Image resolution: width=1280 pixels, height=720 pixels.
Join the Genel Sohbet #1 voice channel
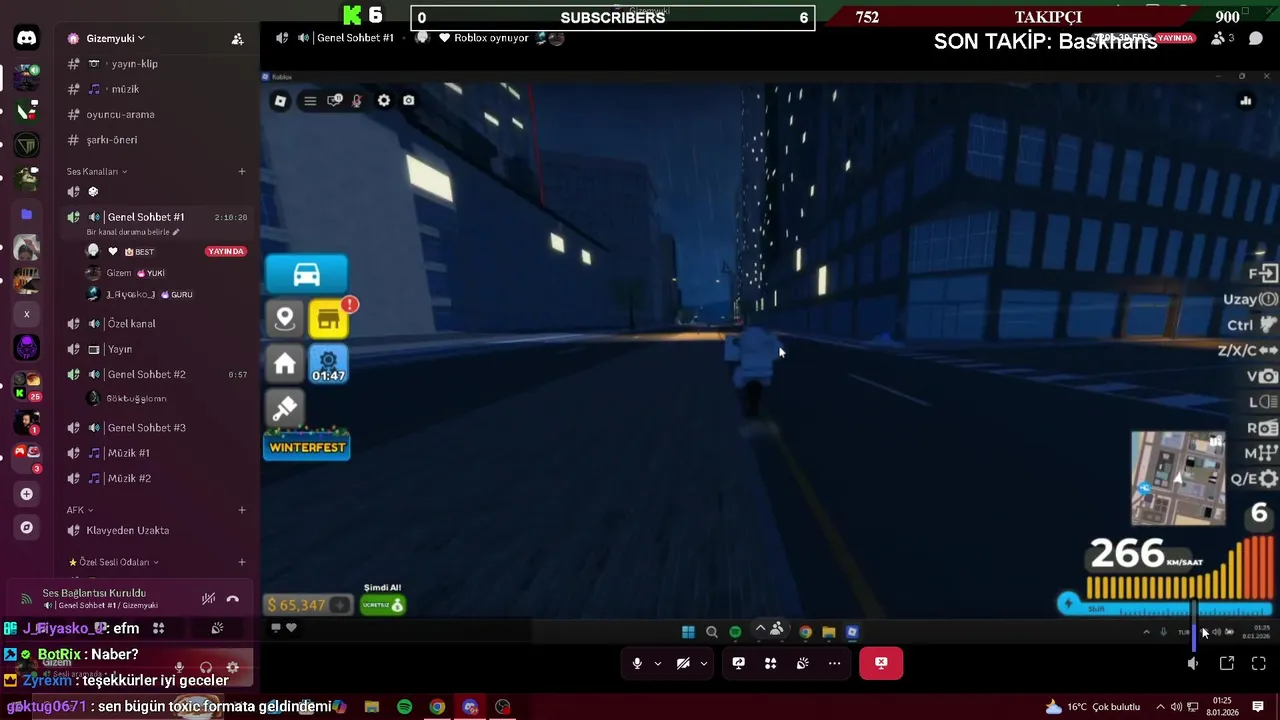[145, 217]
